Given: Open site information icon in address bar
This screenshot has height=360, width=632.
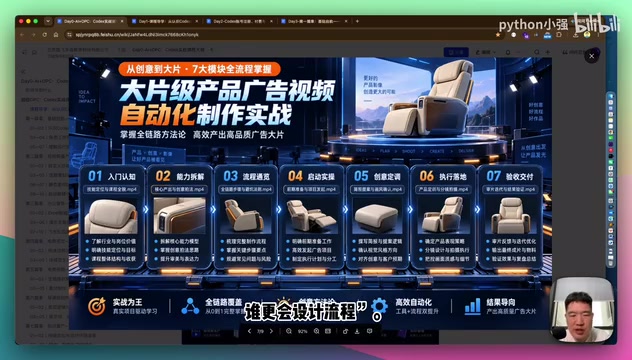Looking at the screenshot, I should [x=70, y=35].
